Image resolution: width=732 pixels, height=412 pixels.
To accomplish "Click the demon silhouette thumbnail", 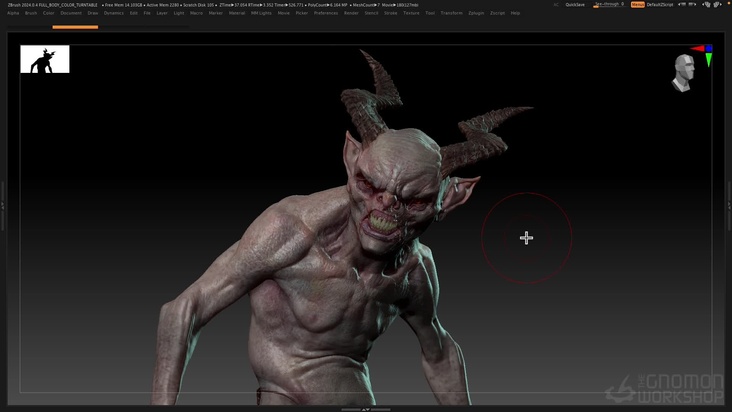I will click(x=45, y=59).
